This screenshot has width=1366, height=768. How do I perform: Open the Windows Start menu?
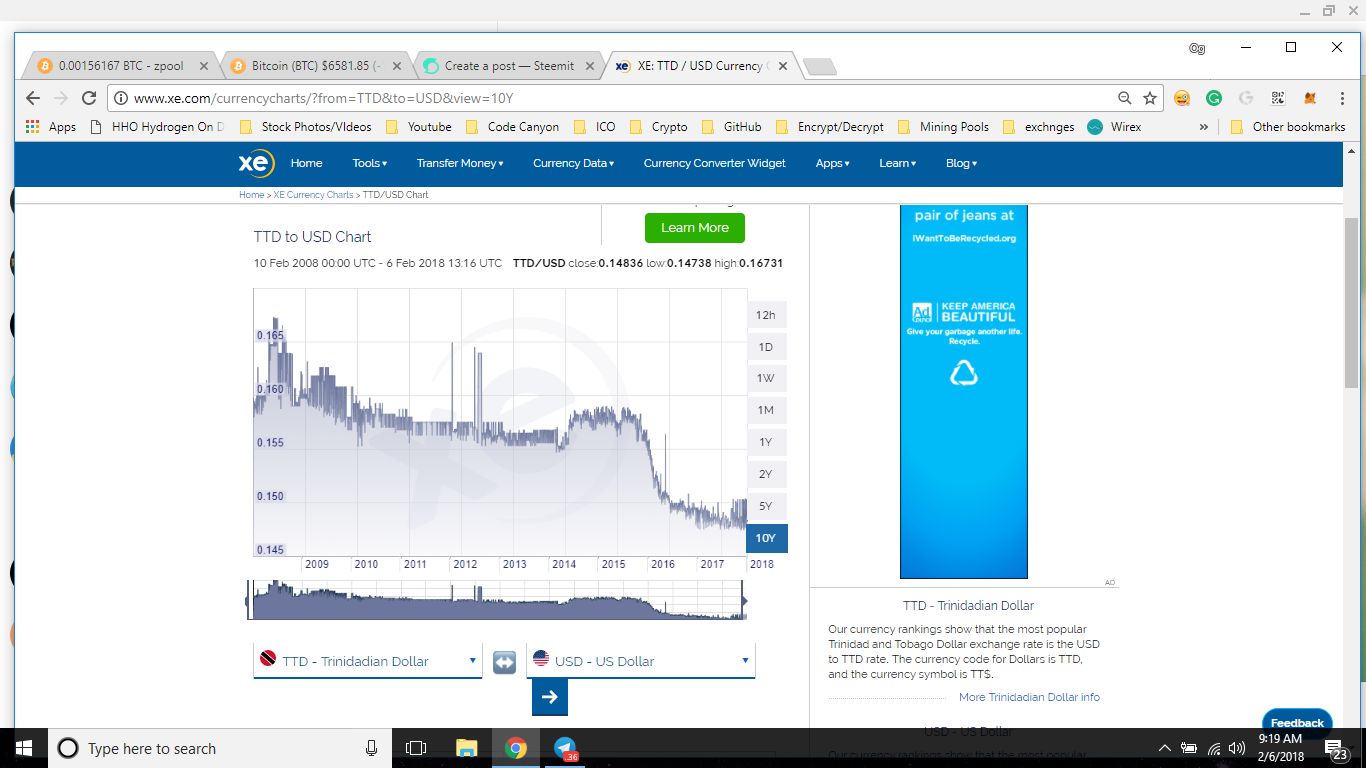click(24, 748)
